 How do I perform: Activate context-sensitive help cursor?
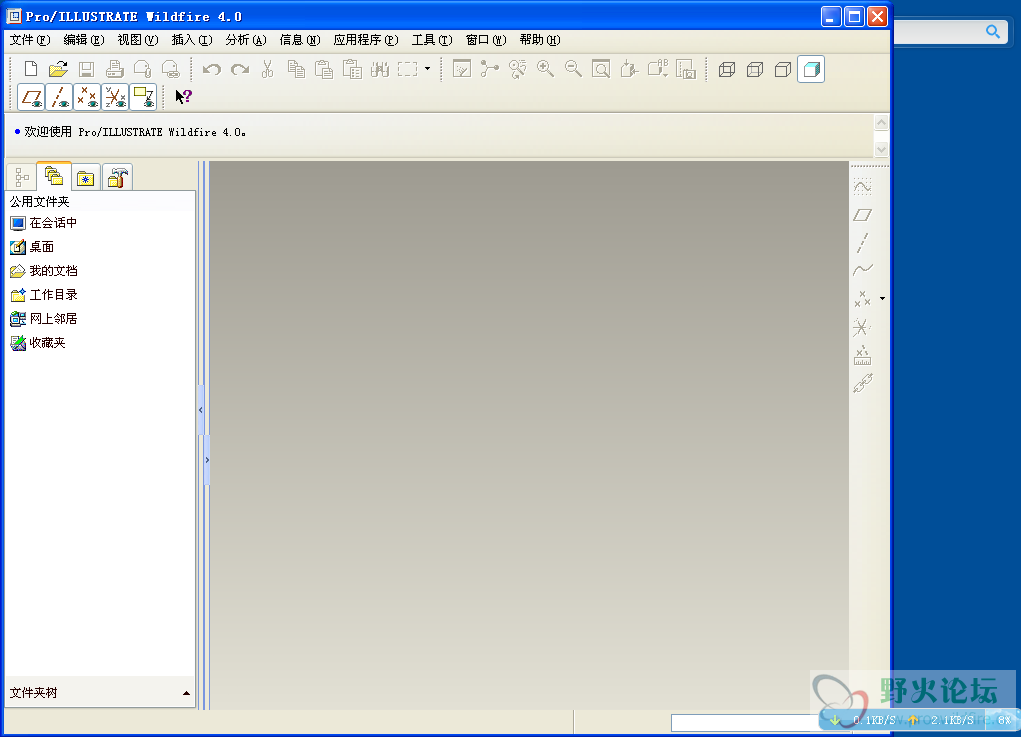(x=184, y=97)
